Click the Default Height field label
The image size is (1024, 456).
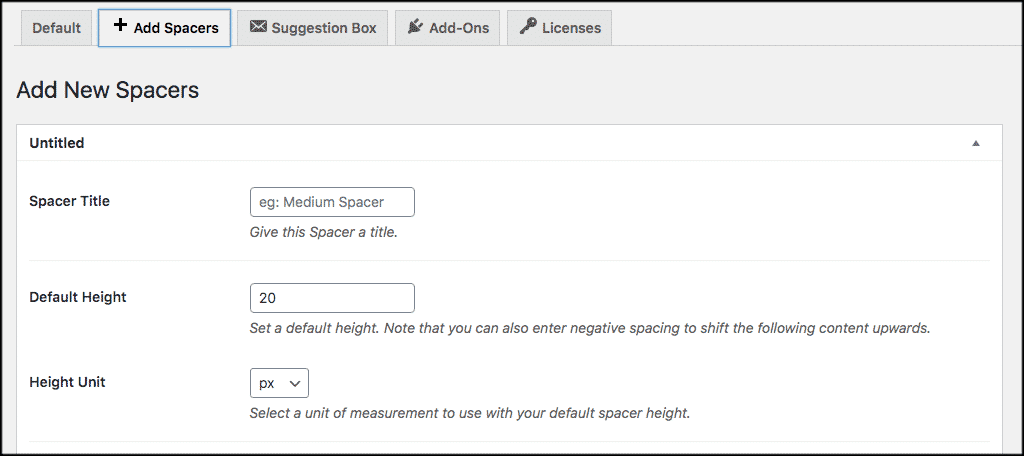78,297
